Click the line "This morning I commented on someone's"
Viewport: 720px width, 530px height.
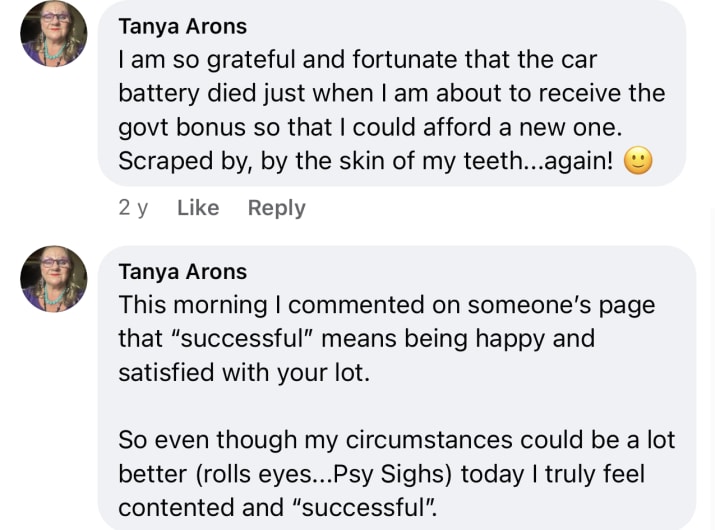[x=386, y=304]
